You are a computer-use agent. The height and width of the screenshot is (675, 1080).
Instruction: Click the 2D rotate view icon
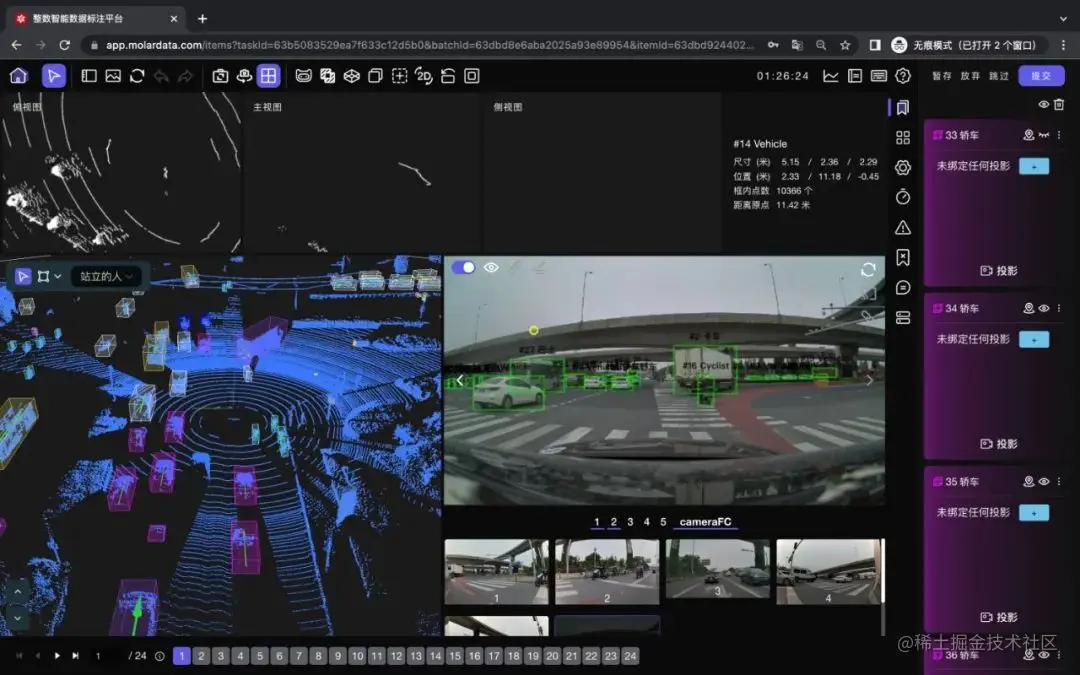pos(424,76)
